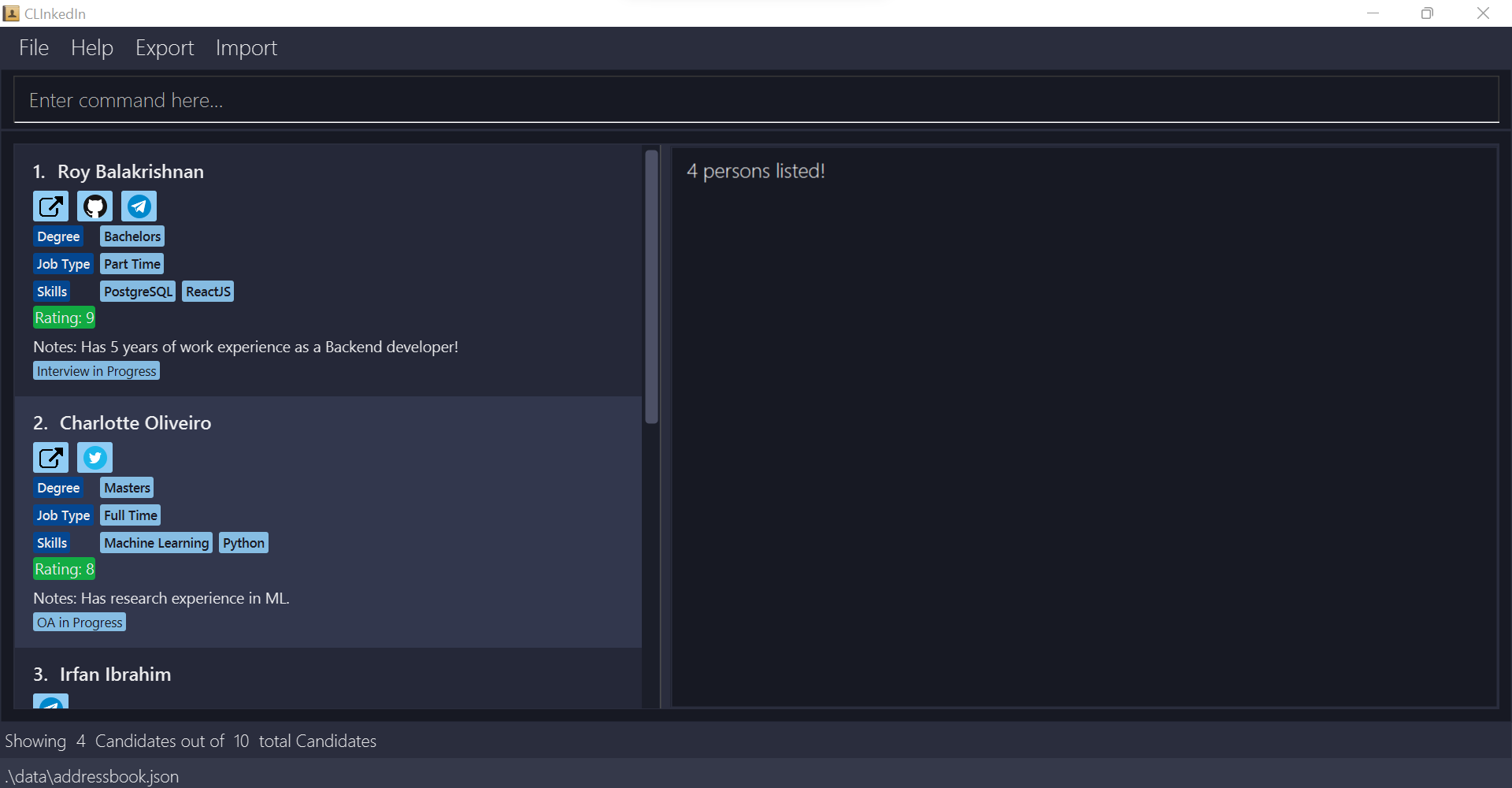This screenshot has height=788, width=1512.
Task: Click the CLinkedIn app icon in title bar
Action: pos(11,13)
